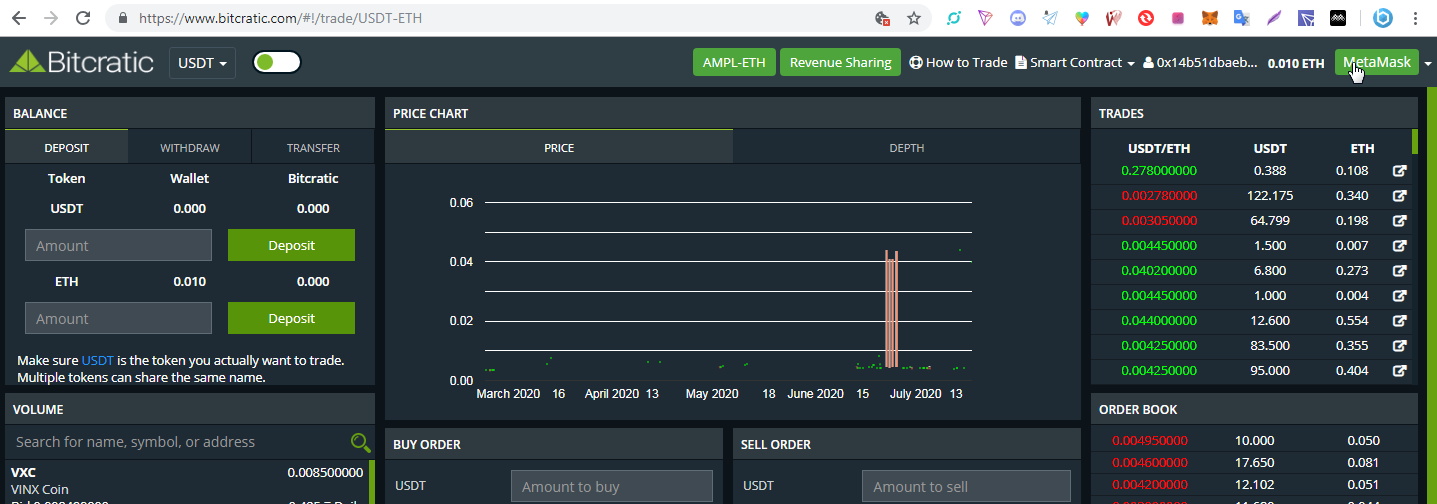Deposit USDT using the first Deposit button
Image resolution: width=1437 pixels, height=504 pixels.
[x=291, y=245]
